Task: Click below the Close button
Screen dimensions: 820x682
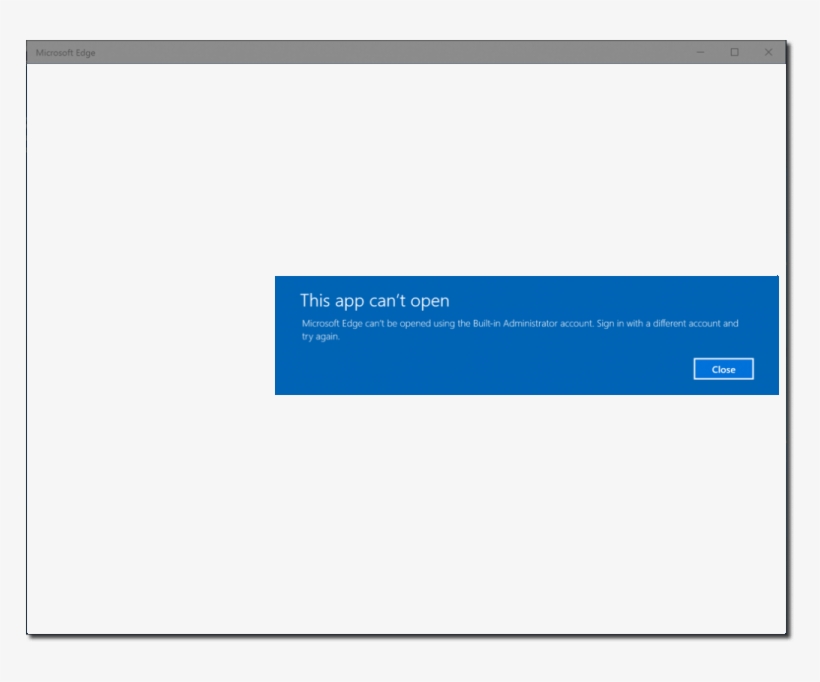Action: [x=723, y=388]
